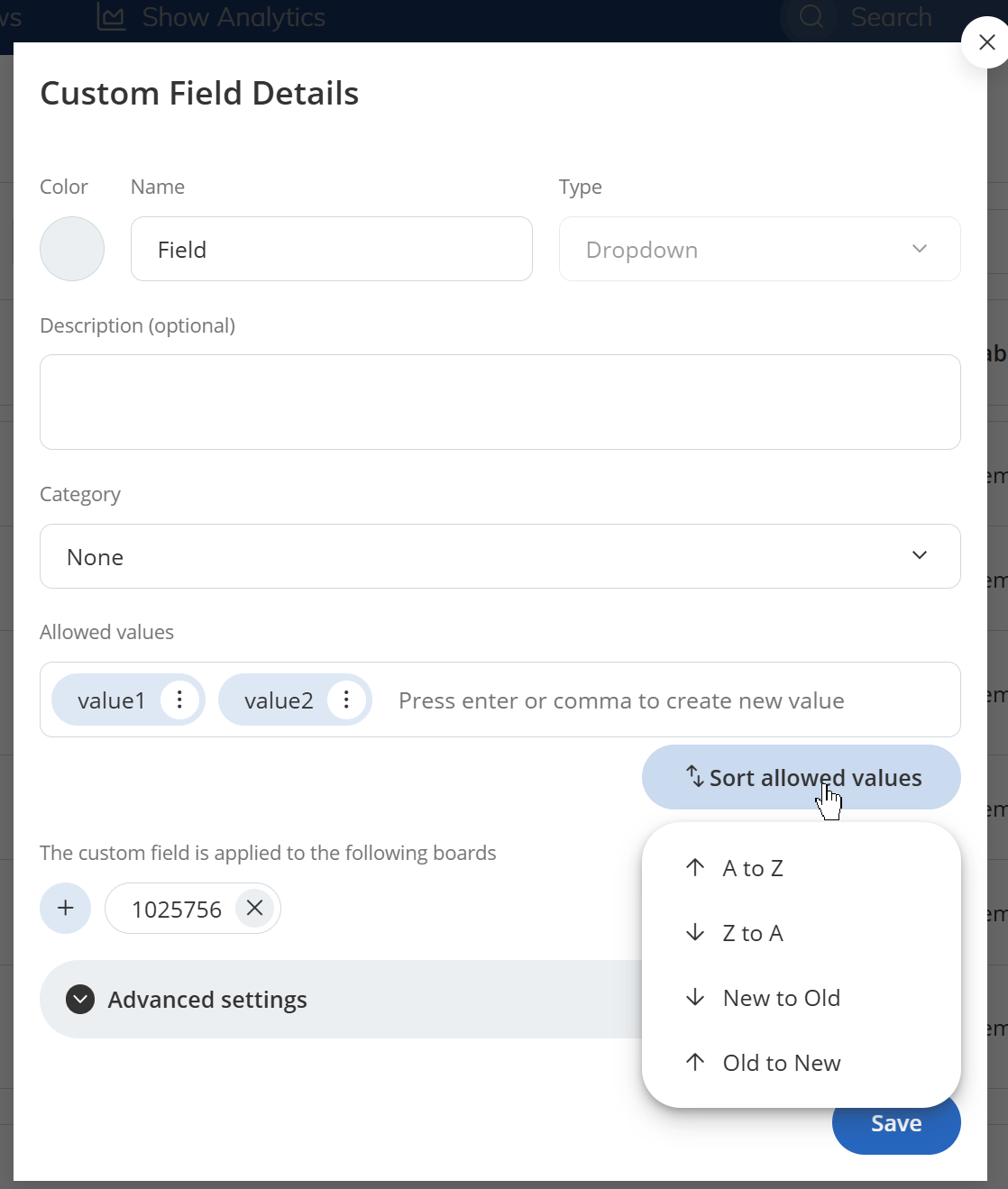Click the plus icon to add a board
The image size is (1008, 1189).
tap(65, 908)
